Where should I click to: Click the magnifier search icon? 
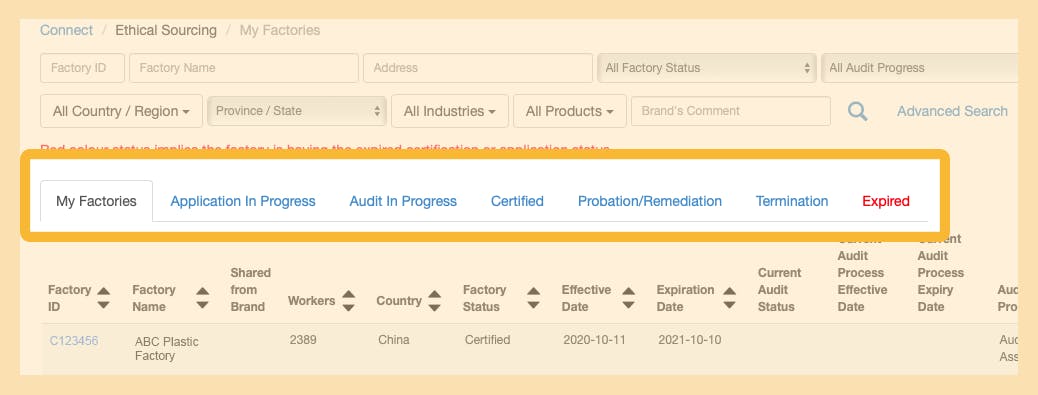click(x=857, y=111)
